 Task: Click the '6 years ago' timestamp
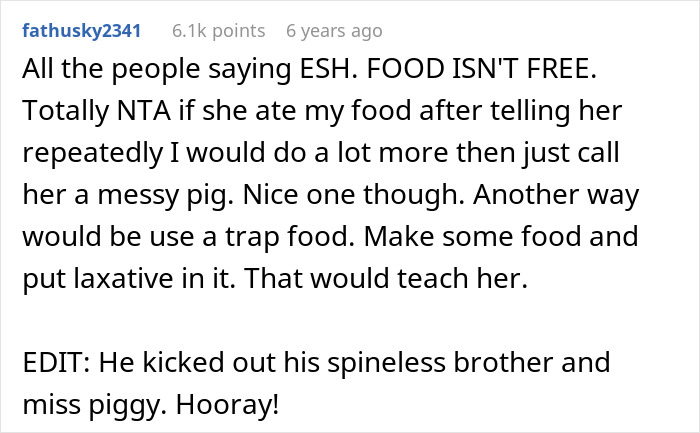click(333, 30)
